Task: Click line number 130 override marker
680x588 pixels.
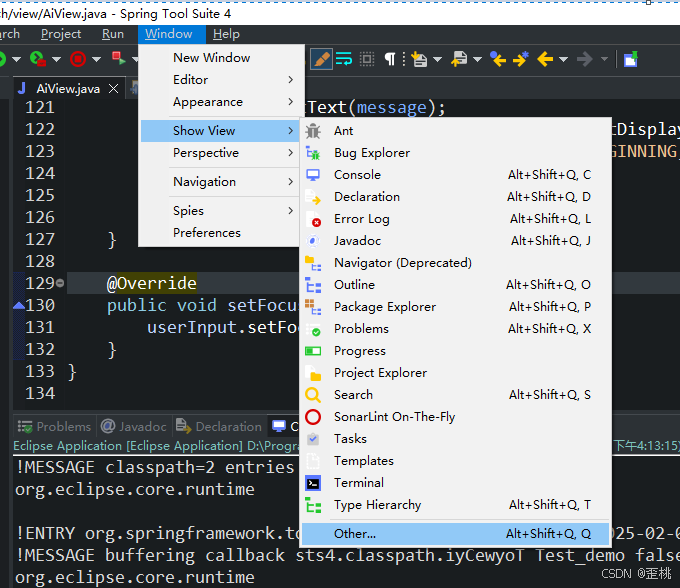Action: pyautogui.click(x=19, y=306)
